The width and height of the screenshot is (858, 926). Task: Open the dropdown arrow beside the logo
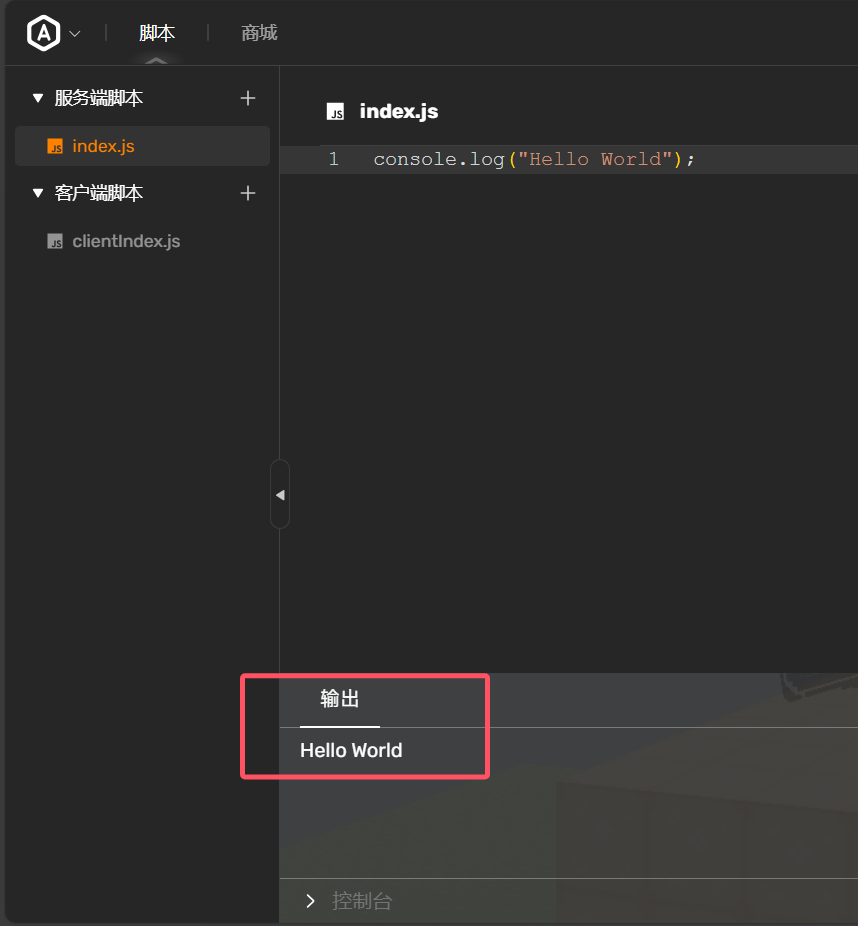click(75, 34)
